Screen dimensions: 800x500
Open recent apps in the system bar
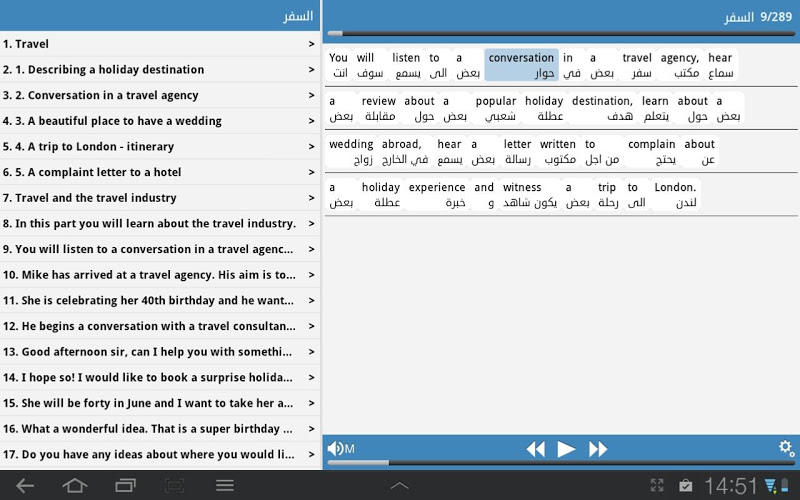click(x=125, y=486)
